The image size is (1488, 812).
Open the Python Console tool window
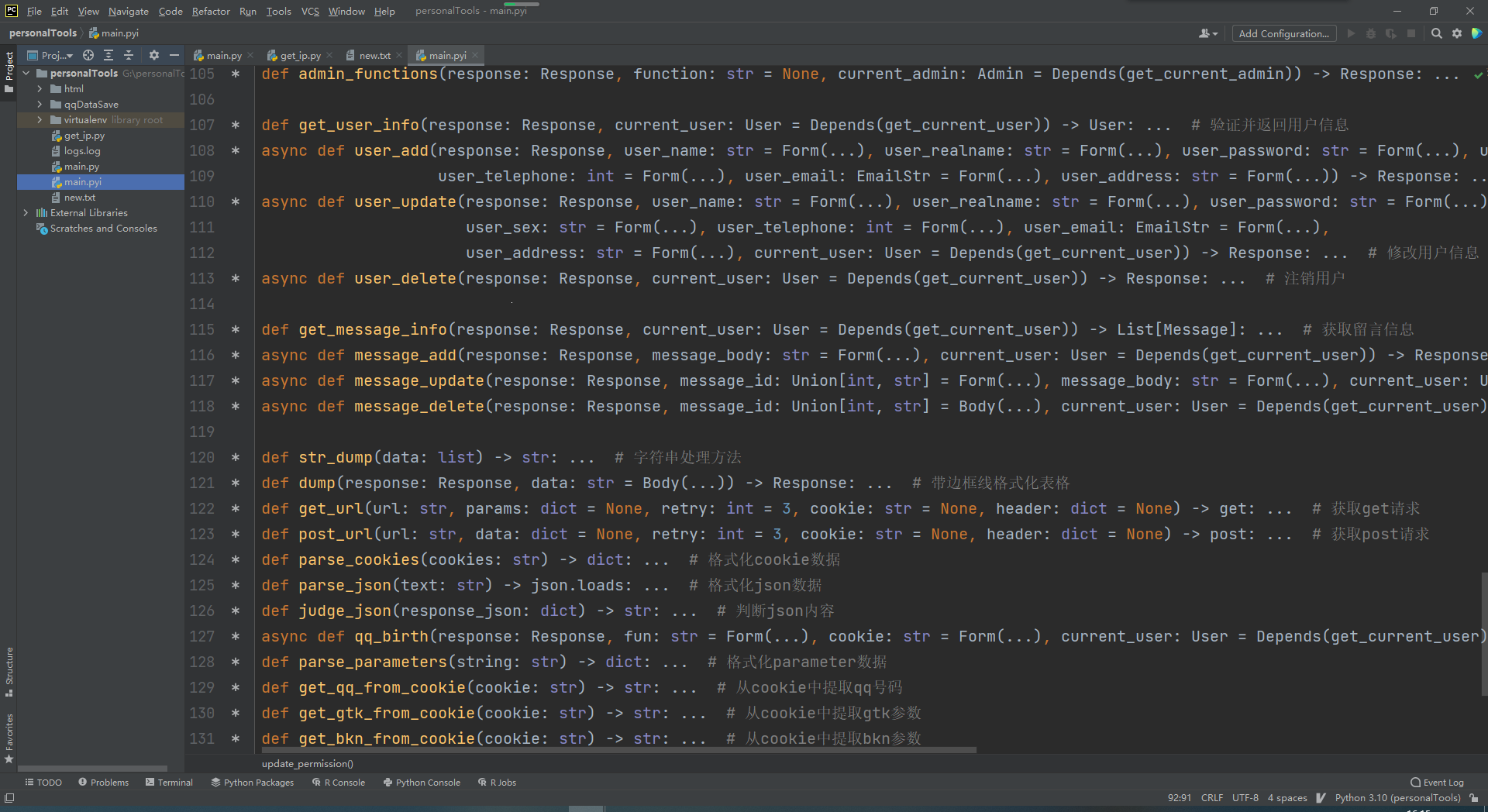(x=422, y=783)
